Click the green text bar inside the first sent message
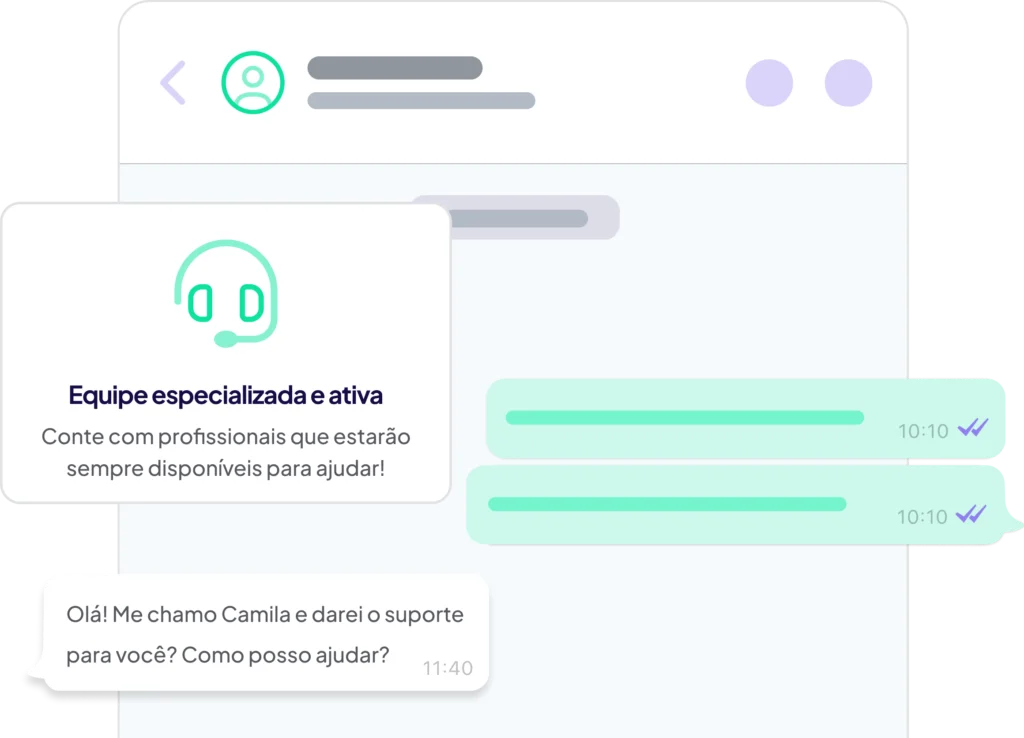The image size is (1024, 738). [x=685, y=418]
